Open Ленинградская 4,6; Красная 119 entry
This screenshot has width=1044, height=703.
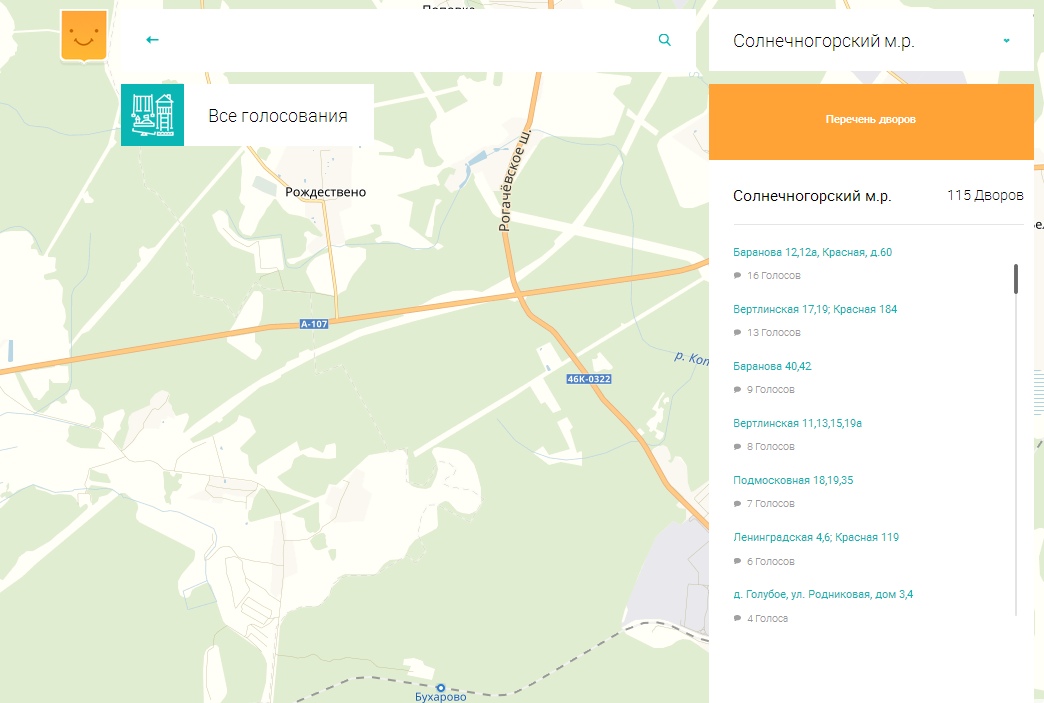coord(817,537)
